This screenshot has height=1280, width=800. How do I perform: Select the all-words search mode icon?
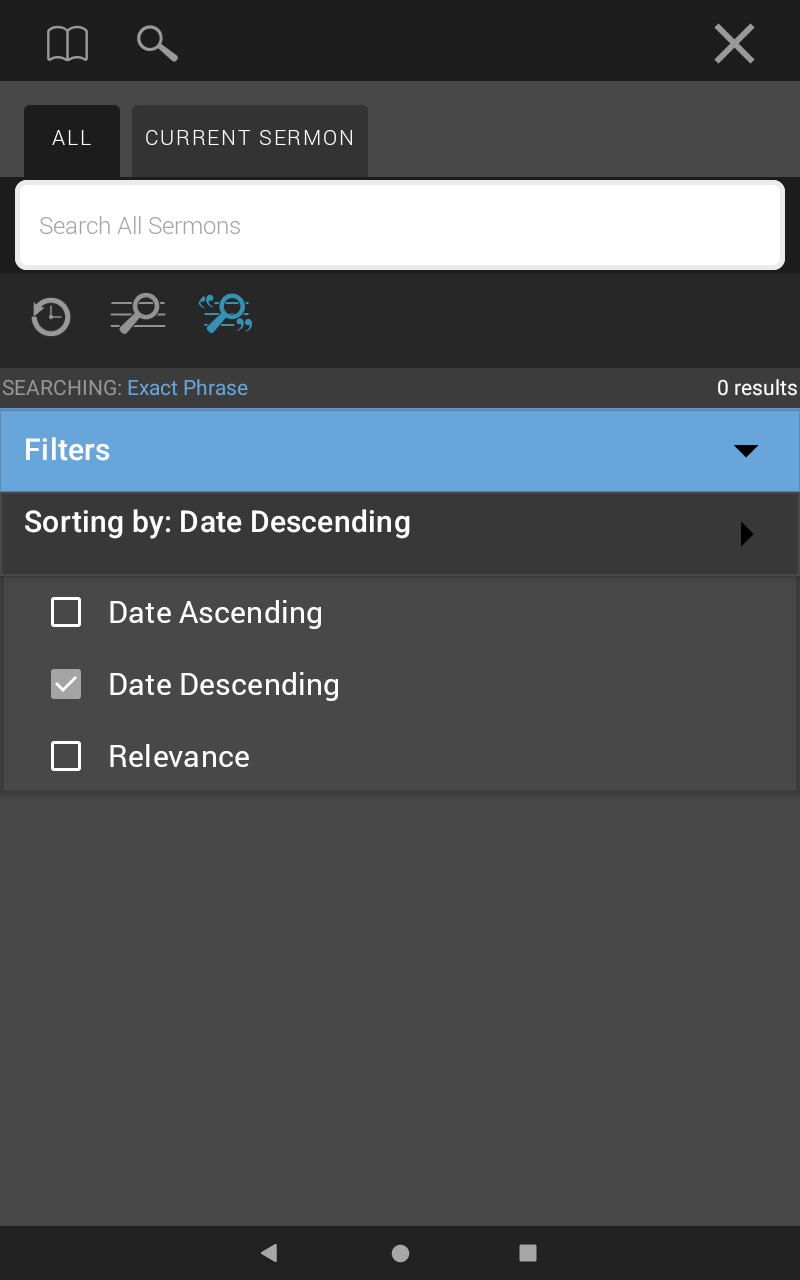138,313
